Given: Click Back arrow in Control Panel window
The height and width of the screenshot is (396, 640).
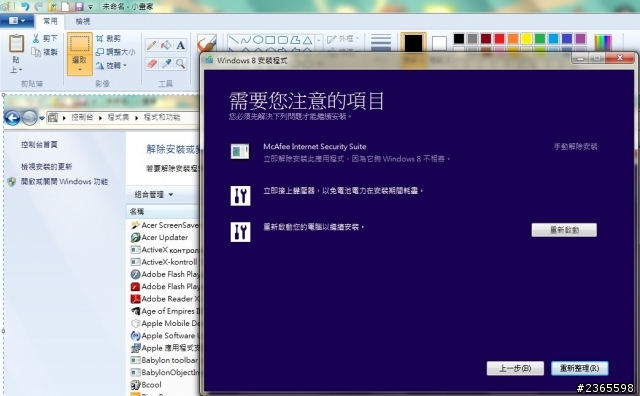Looking at the screenshot, I should (12, 118).
